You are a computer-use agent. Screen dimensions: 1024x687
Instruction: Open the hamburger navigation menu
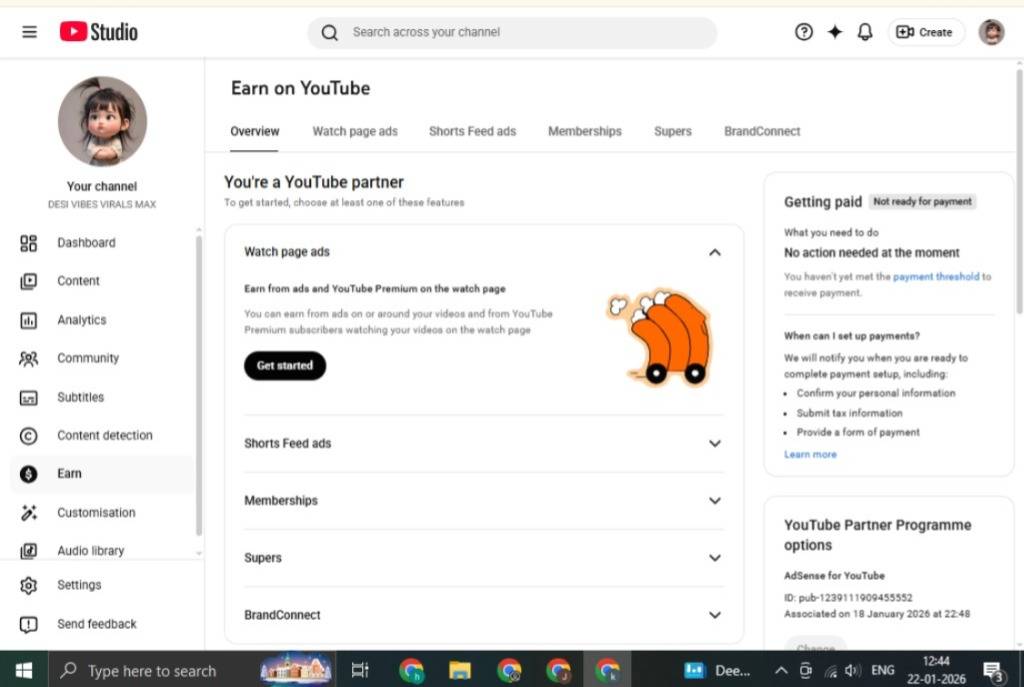click(29, 32)
